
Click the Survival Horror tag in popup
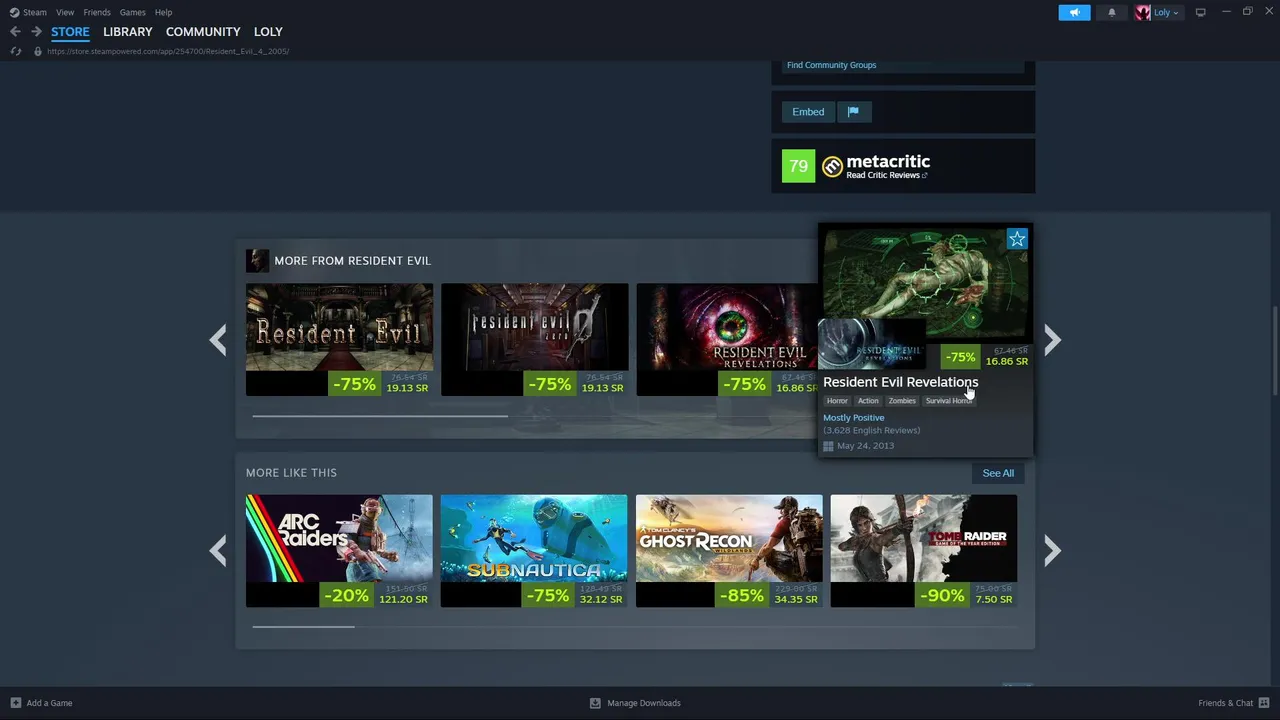(x=949, y=401)
